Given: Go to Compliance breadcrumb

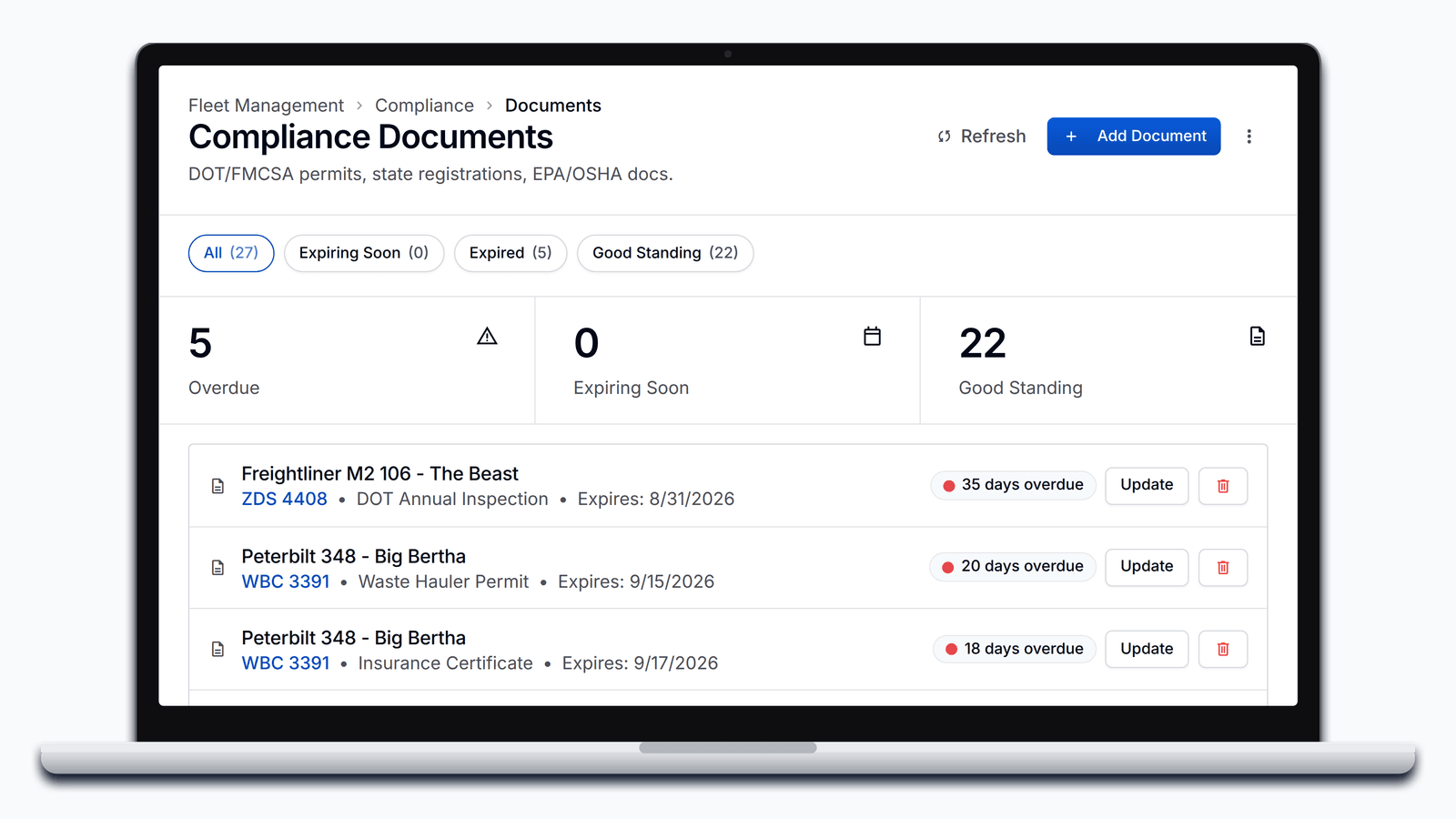Looking at the screenshot, I should pyautogui.click(x=424, y=106).
